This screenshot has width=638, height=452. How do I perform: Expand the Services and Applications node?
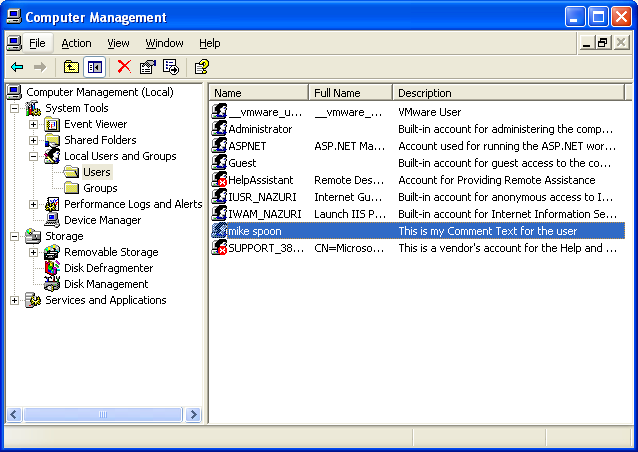[14, 300]
